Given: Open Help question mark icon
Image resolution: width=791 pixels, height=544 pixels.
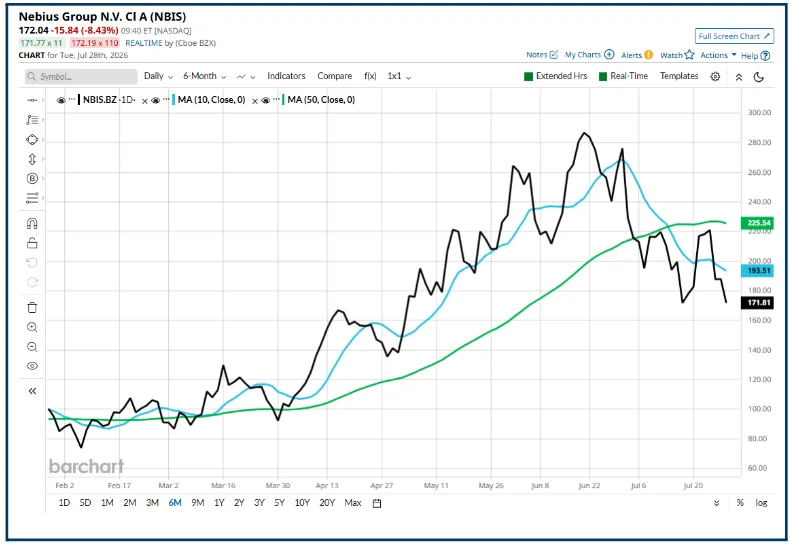Looking at the screenshot, I should [765, 56].
